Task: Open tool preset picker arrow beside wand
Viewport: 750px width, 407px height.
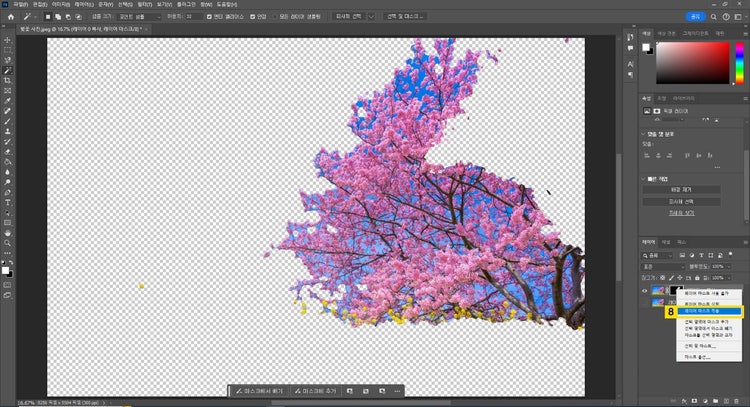Action: click(x=35, y=17)
